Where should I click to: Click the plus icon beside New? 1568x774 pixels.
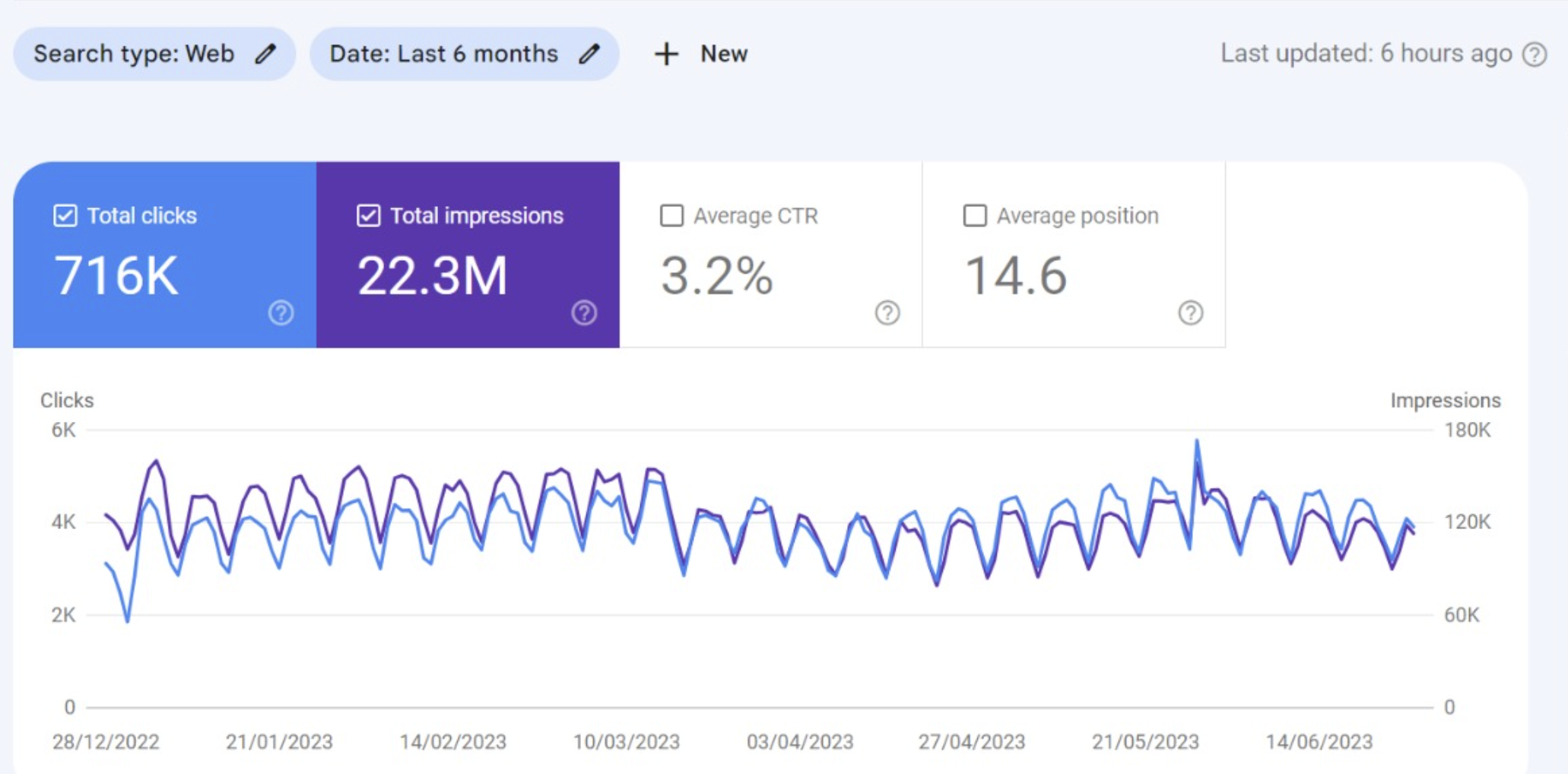[666, 53]
